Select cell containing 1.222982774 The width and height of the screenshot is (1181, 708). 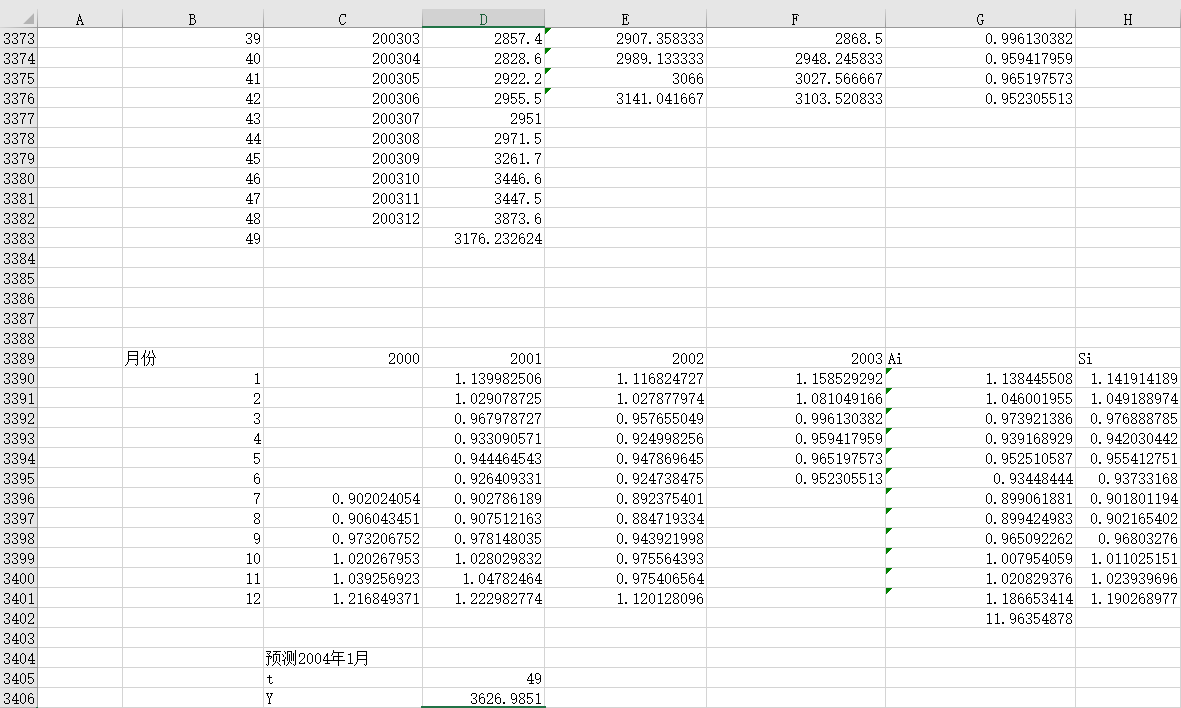[x=484, y=599]
